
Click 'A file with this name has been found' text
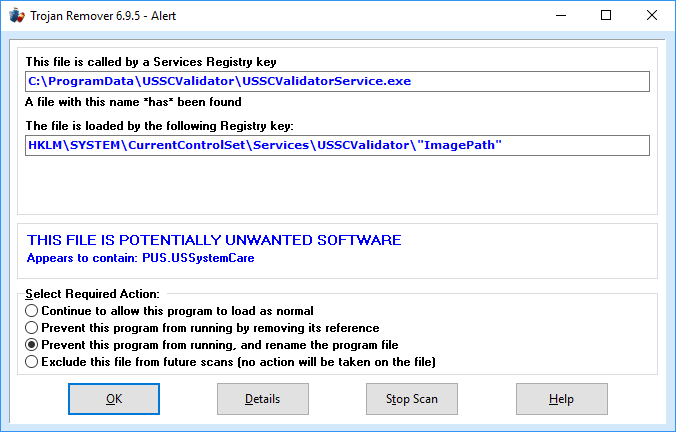click(133, 101)
